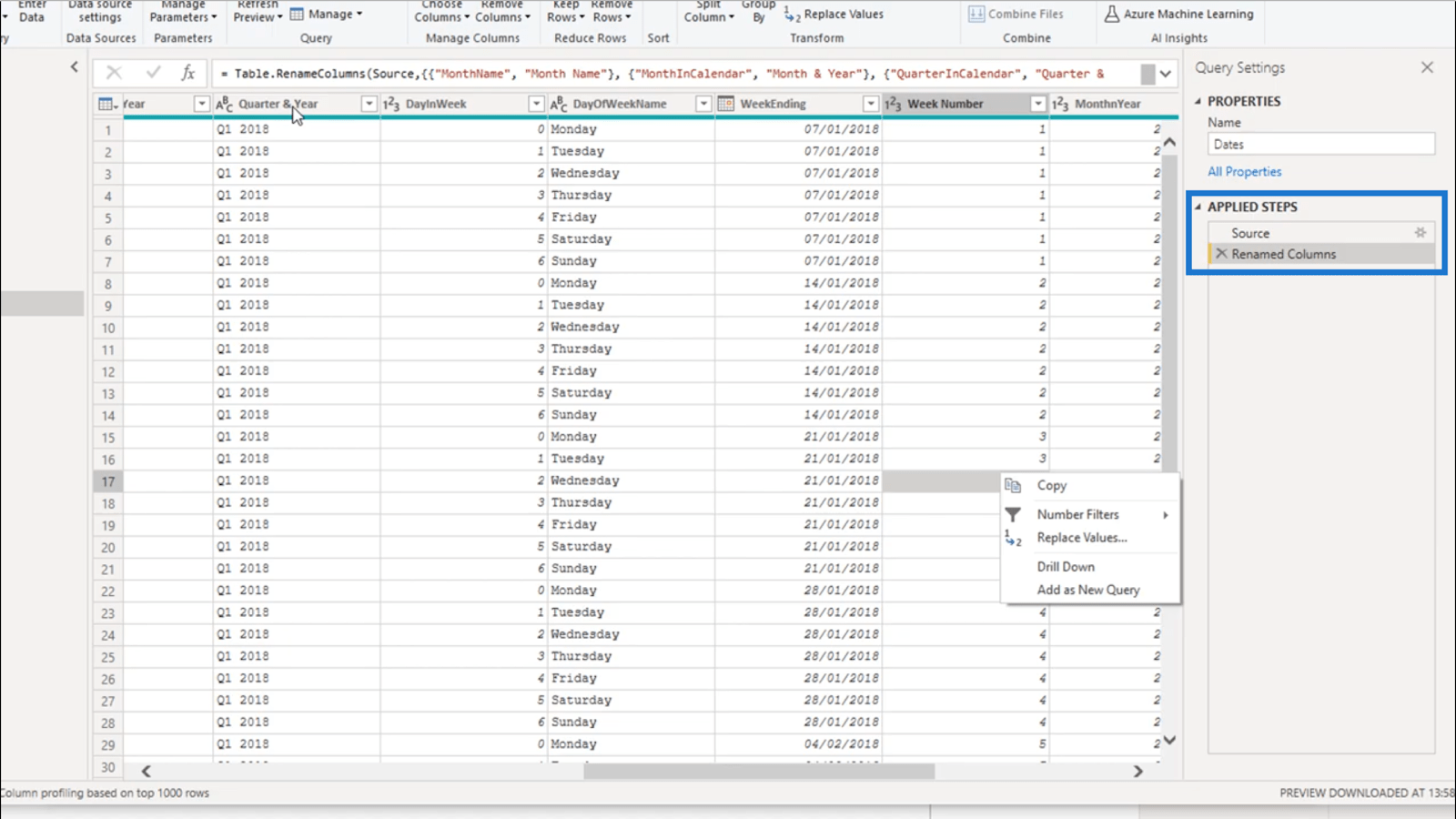The image size is (1456, 819).
Task: Click the vertical scrollbar down arrow
Action: point(1169,740)
